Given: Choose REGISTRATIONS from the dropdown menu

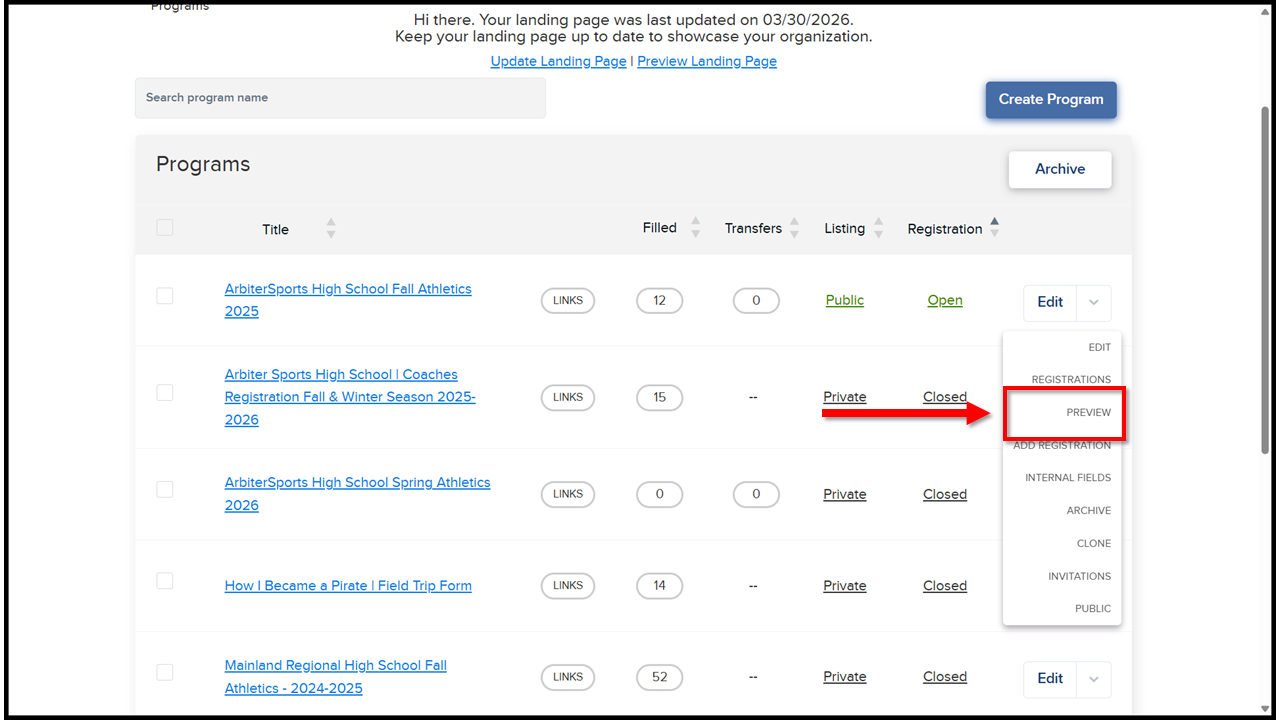Looking at the screenshot, I should coord(1071,379).
